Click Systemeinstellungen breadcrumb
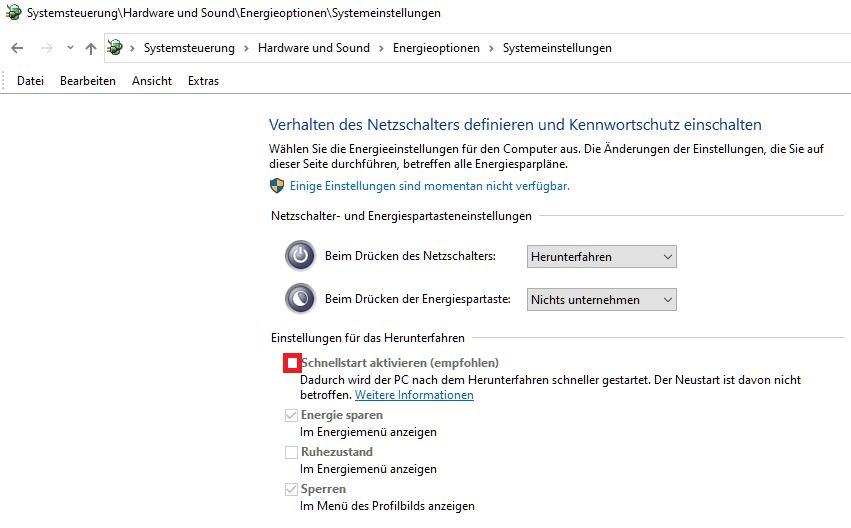 [557, 48]
